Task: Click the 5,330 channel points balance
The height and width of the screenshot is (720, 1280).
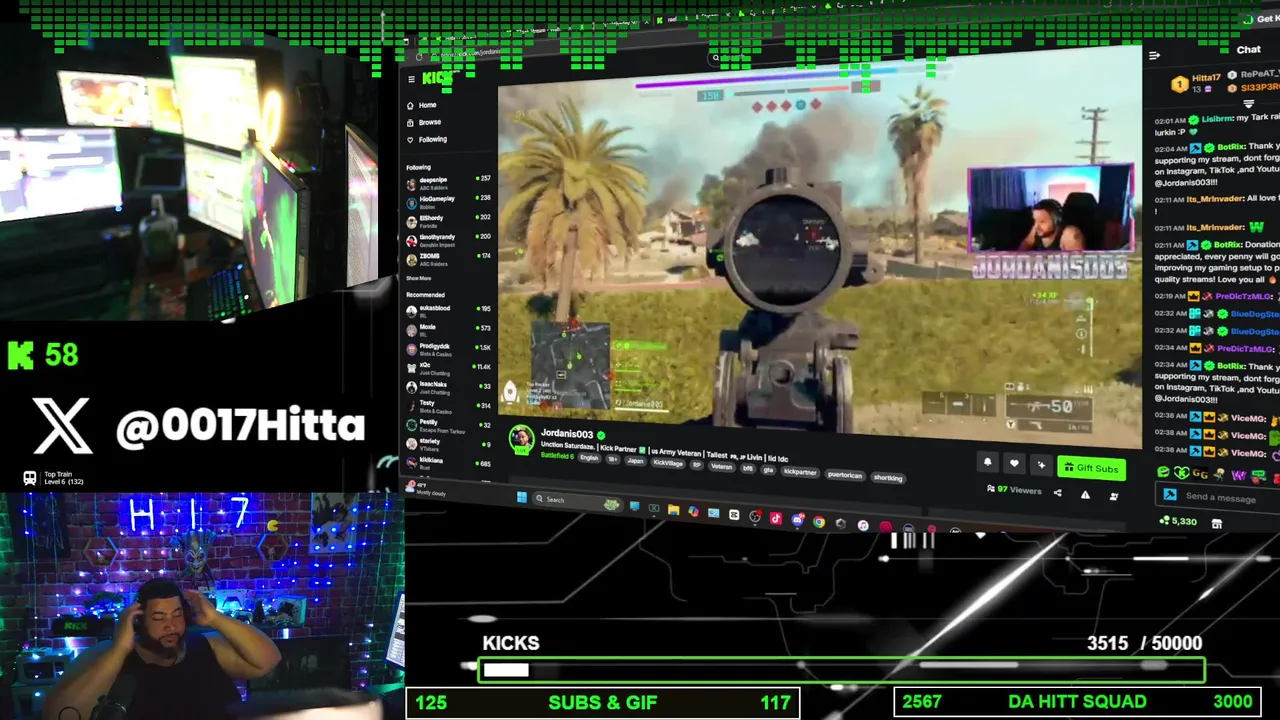Action: coord(1178,521)
